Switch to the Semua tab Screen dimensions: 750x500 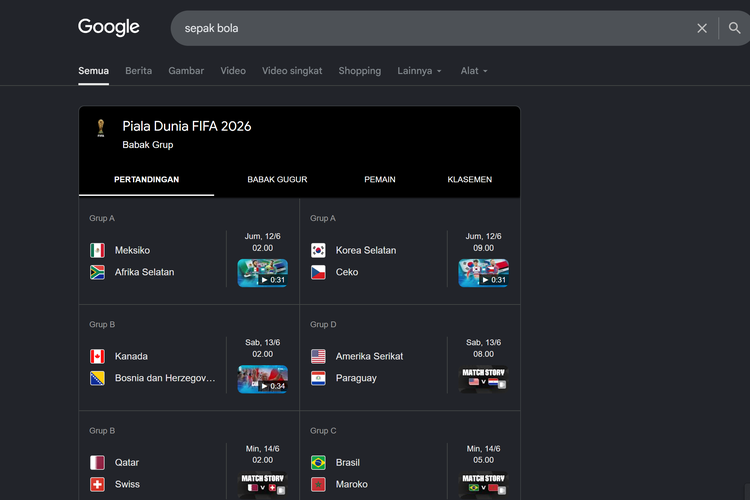(93, 71)
